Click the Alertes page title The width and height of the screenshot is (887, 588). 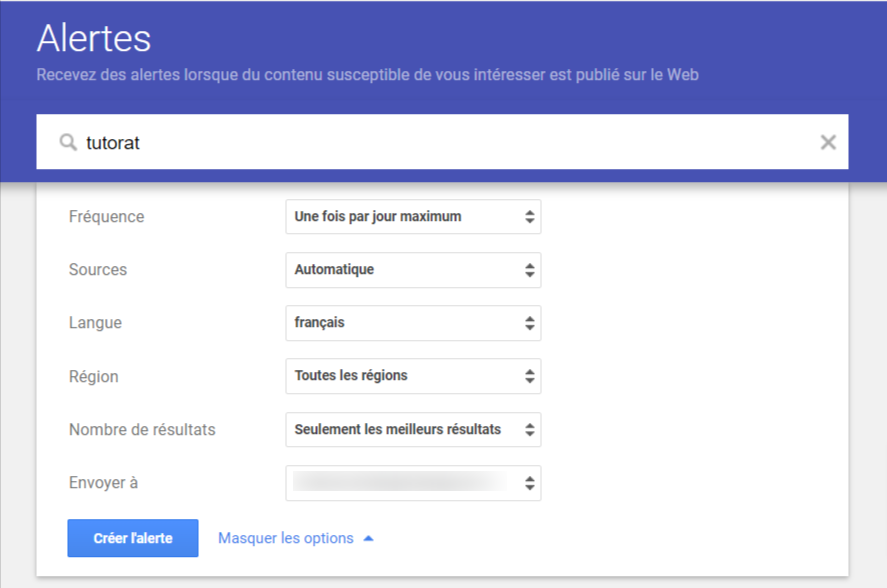(93, 39)
